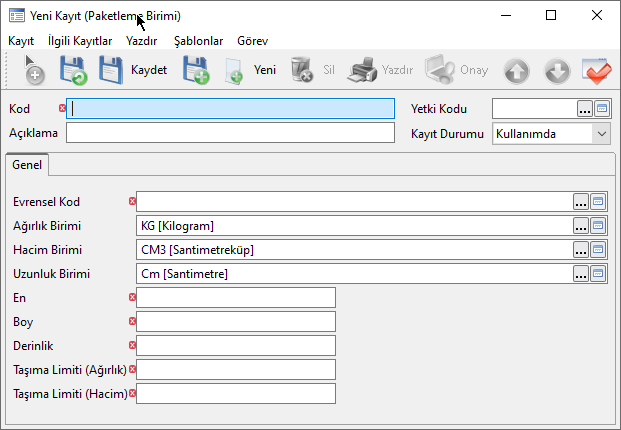Click the Uzunluk Birimi detail card icon

(x=598, y=273)
